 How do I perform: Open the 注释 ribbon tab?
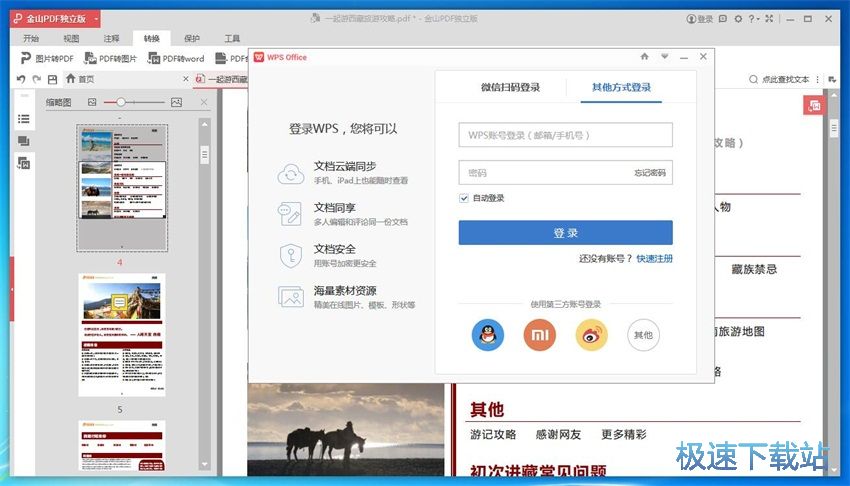click(x=111, y=38)
